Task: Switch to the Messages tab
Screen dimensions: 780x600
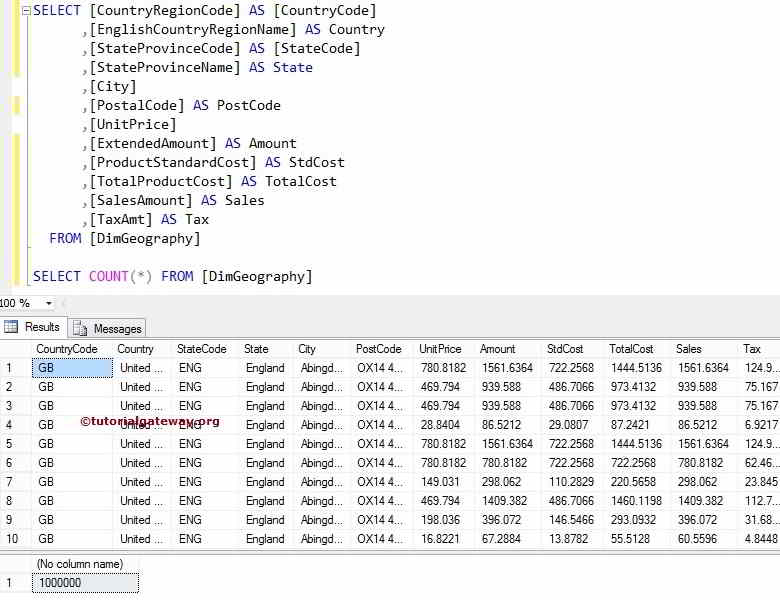Action: (107, 328)
